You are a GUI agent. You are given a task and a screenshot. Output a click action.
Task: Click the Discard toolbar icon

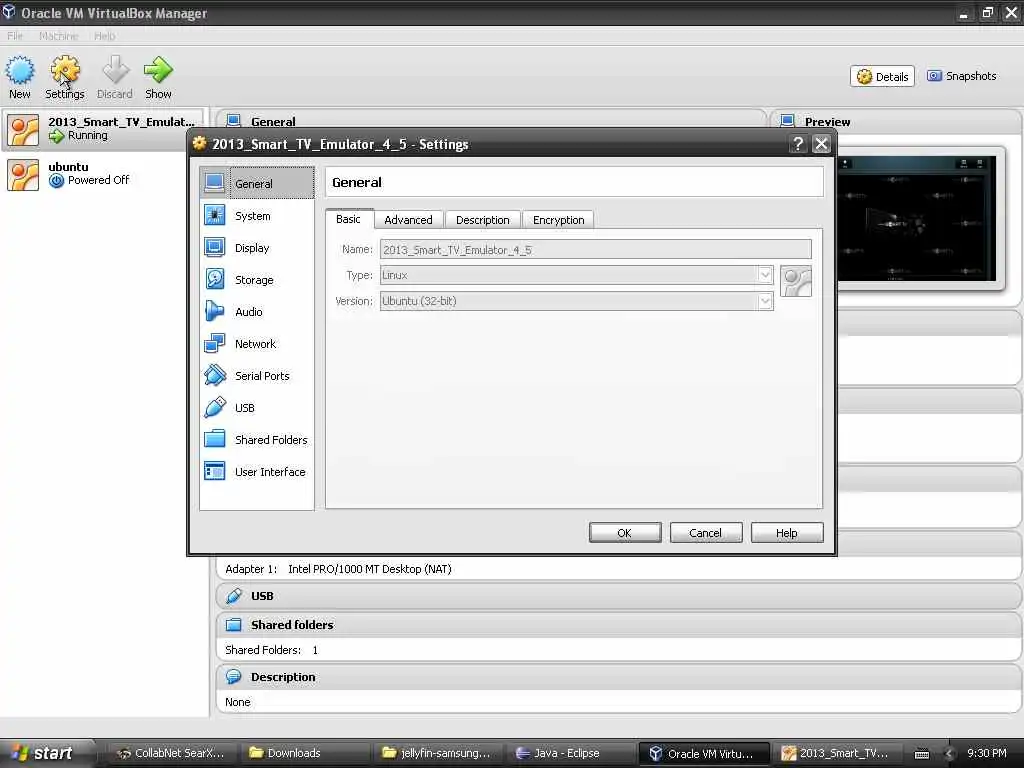tap(115, 77)
